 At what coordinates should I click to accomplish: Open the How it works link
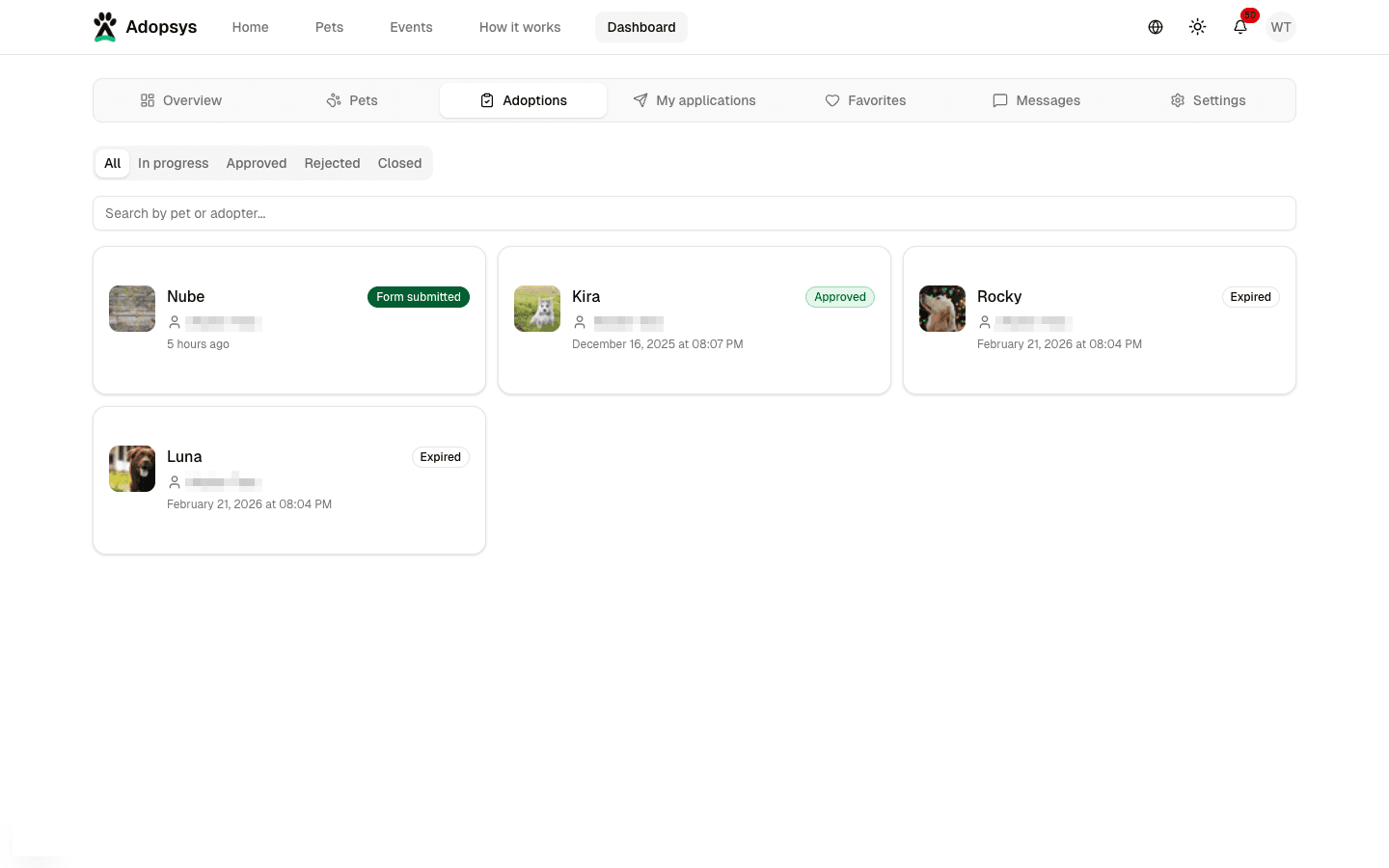pyautogui.click(x=519, y=27)
